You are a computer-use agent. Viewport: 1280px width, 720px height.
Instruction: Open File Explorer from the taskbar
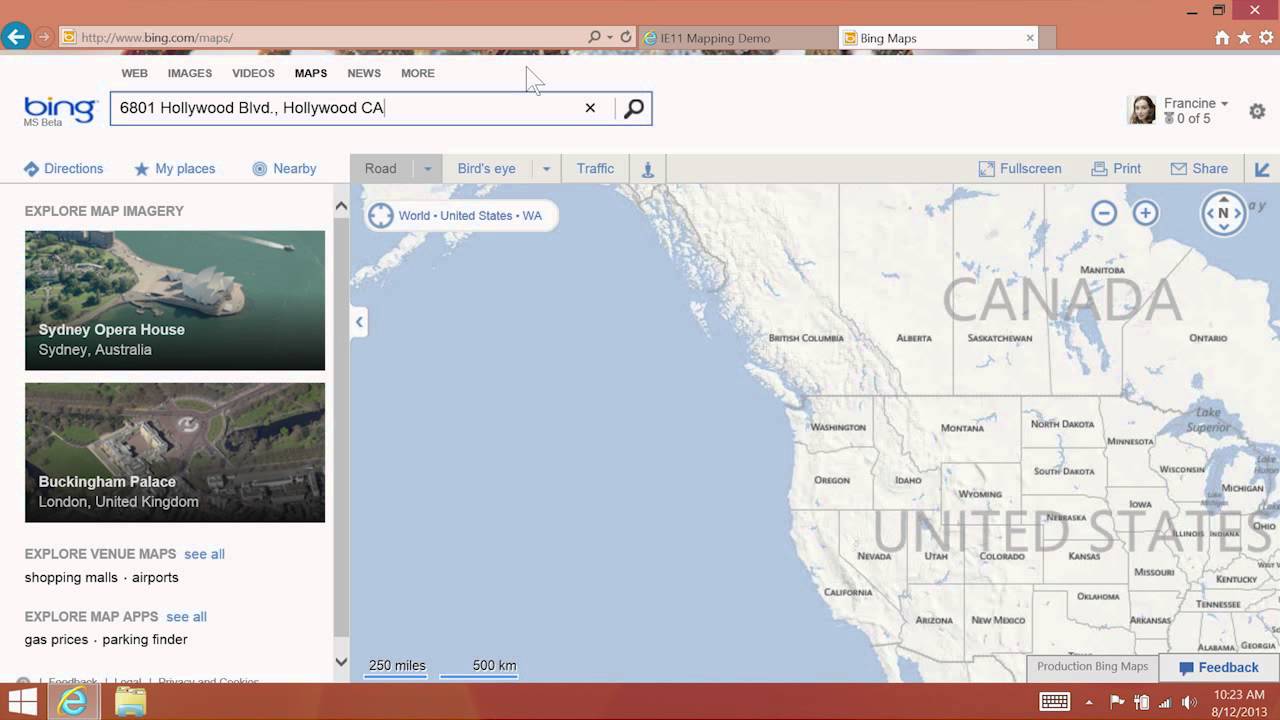[130, 702]
